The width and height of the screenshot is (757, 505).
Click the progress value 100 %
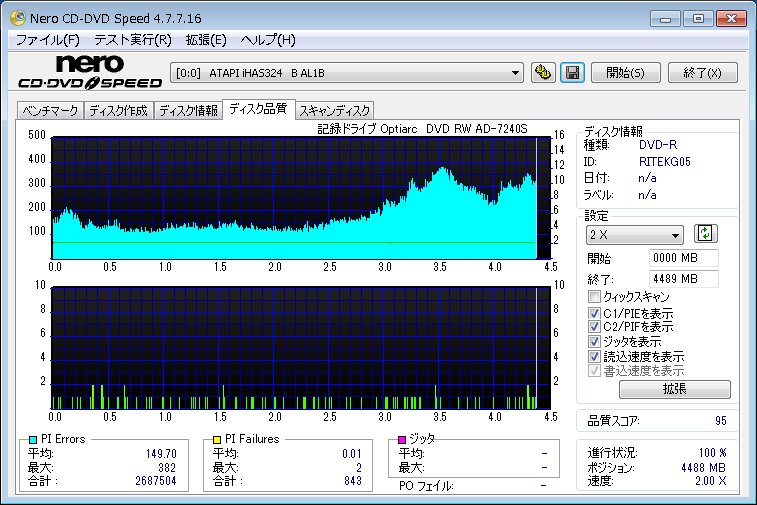tap(713, 453)
